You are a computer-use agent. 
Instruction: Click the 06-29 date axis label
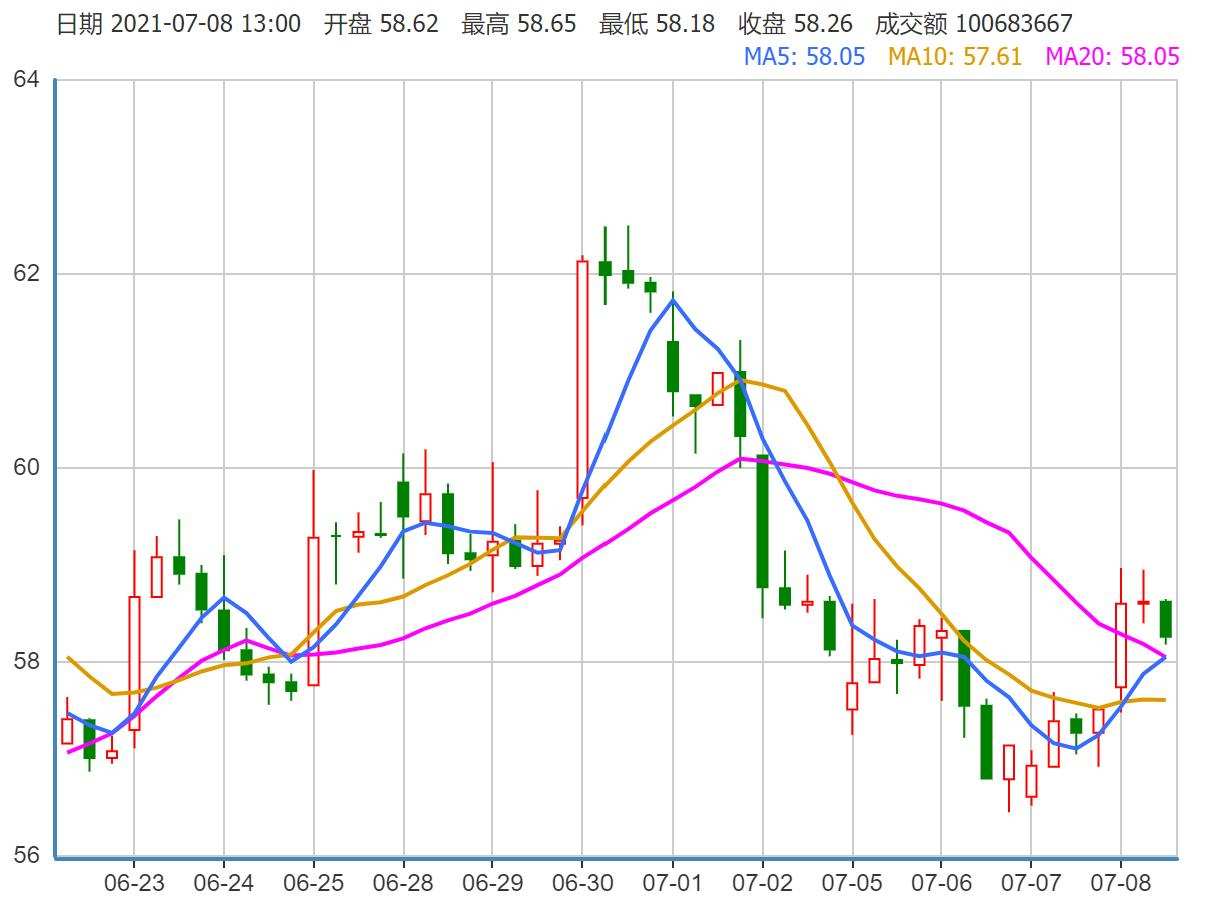492,885
